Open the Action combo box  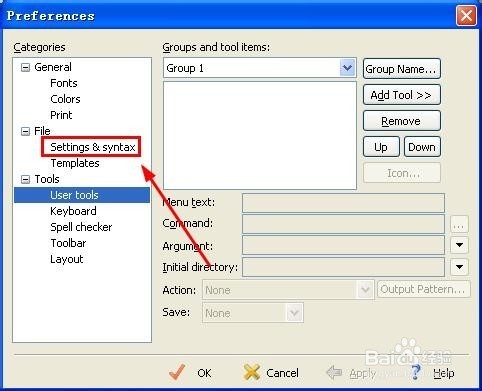288,290
